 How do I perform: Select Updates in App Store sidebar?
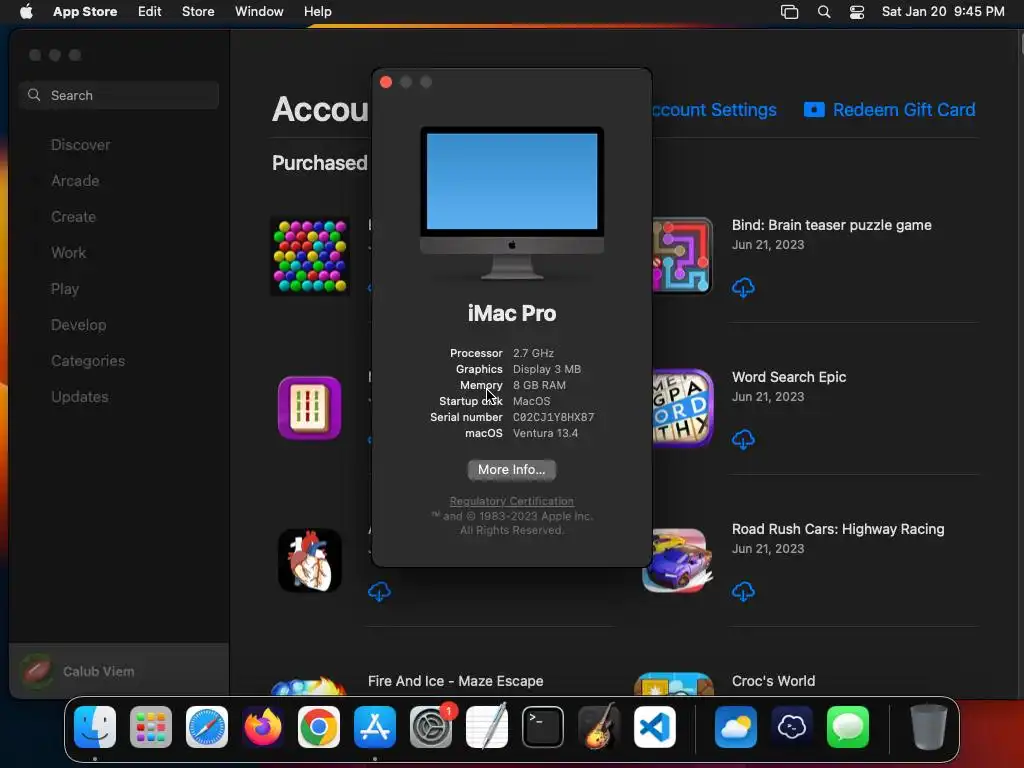pos(80,396)
